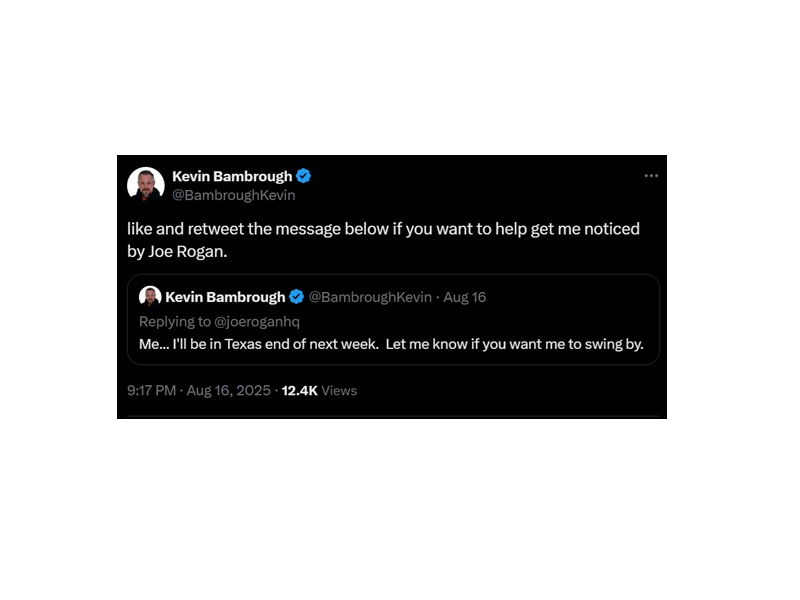This screenshot has width=800, height=600.
Task: Select the main tweet text starting 'like and retweet'
Action: [x=383, y=240]
